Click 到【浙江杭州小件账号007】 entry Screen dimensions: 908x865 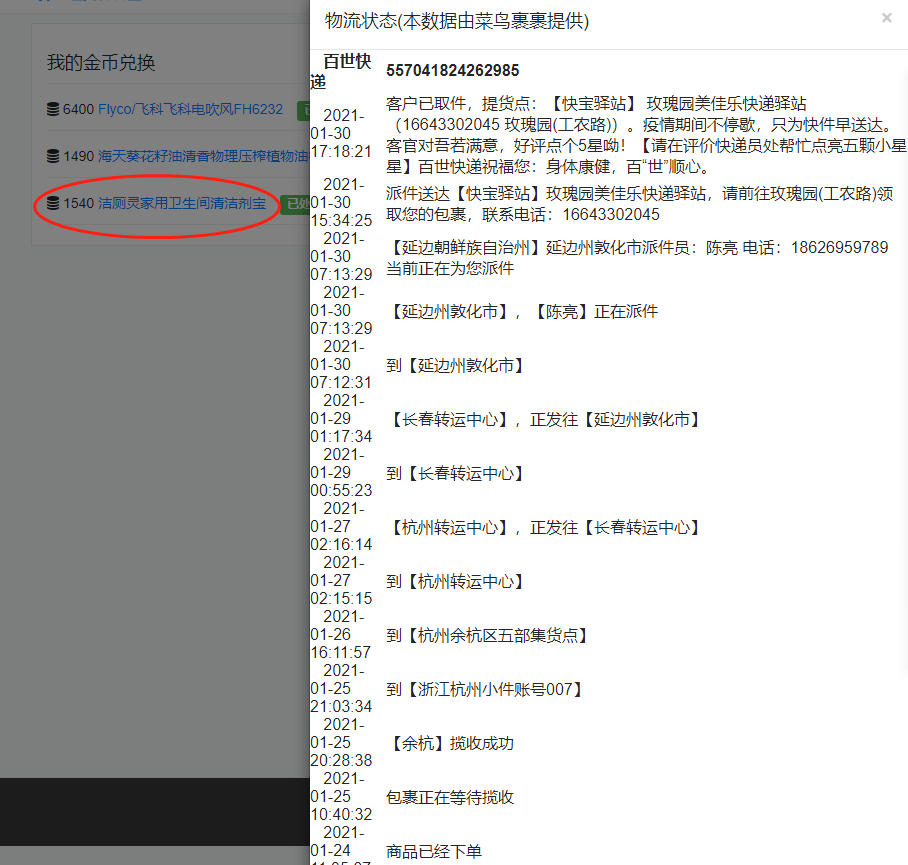(484, 690)
